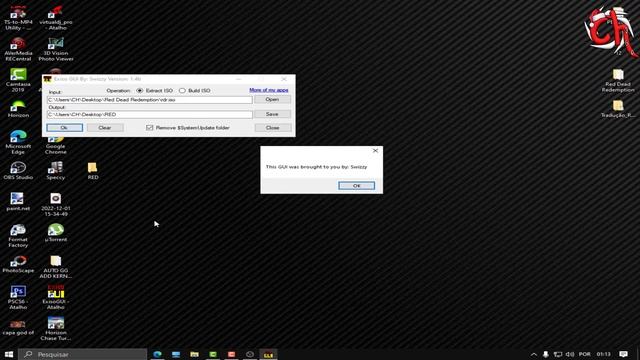The image size is (640, 360).
Task: Click the Open button beside Input path
Action: click(272, 99)
